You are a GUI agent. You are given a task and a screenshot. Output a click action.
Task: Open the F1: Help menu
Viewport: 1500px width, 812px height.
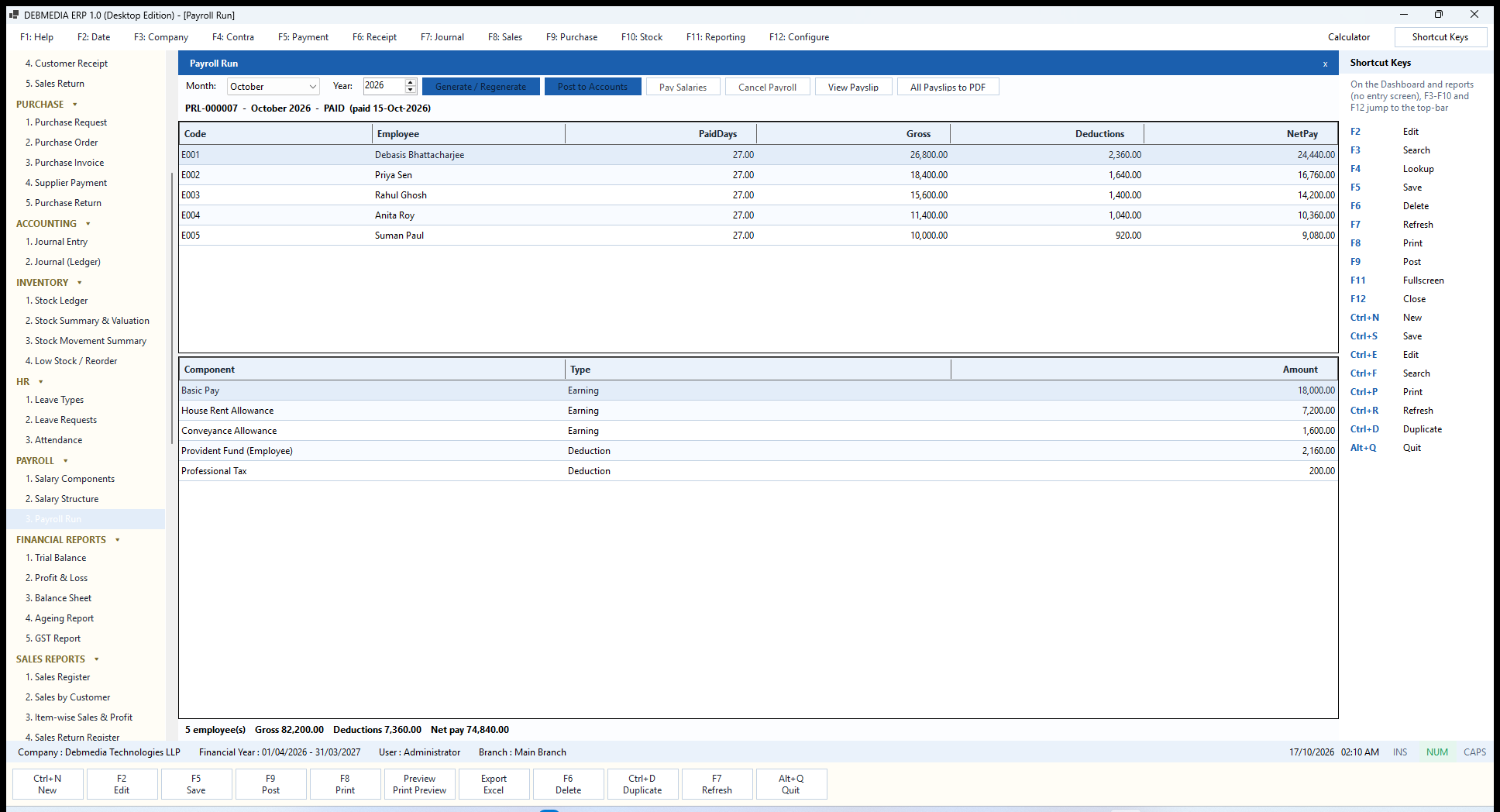click(36, 37)
